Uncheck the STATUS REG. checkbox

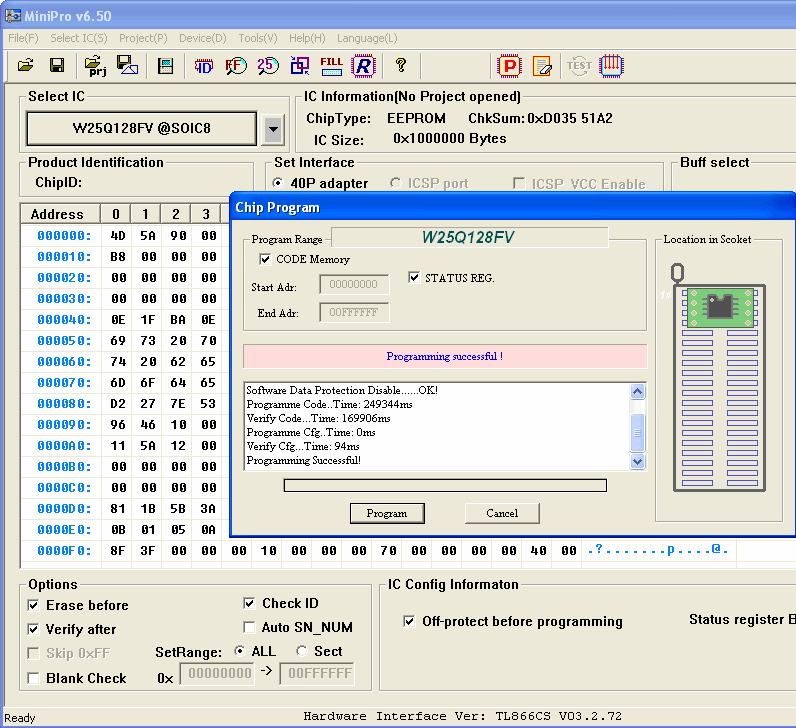pos(415,277)
